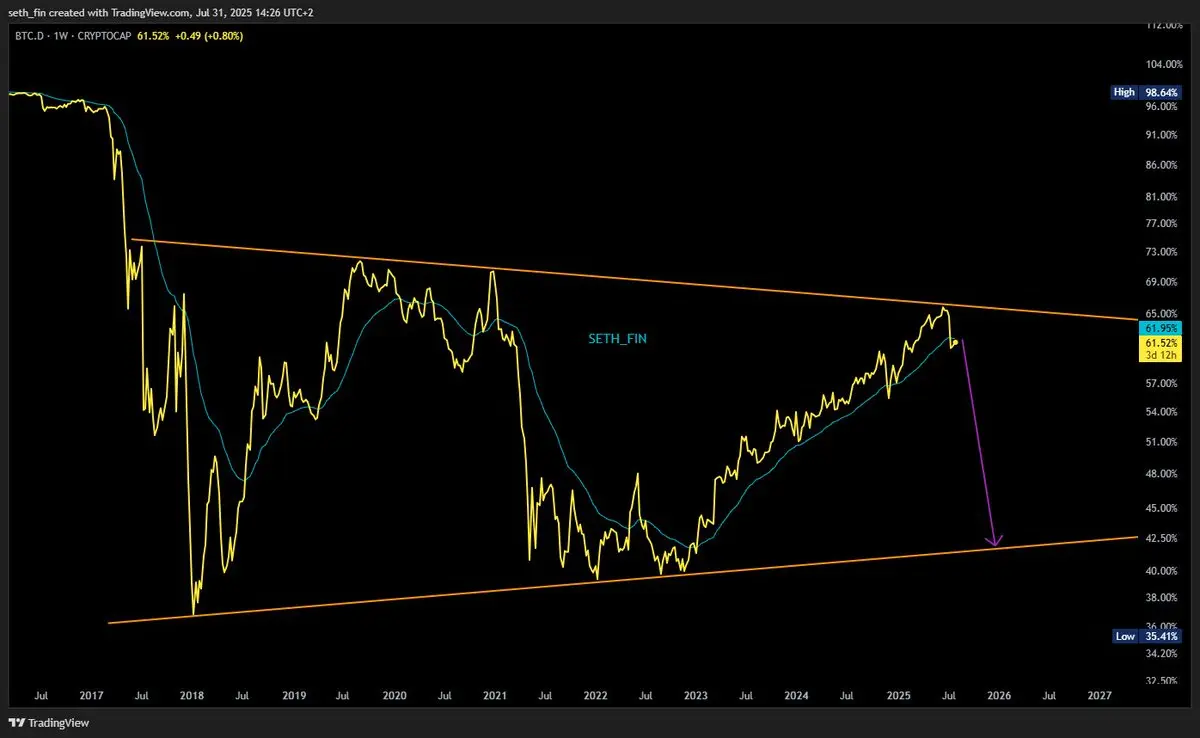
Task: Click the 98.64% high price tag
Action: (1162, 92)
